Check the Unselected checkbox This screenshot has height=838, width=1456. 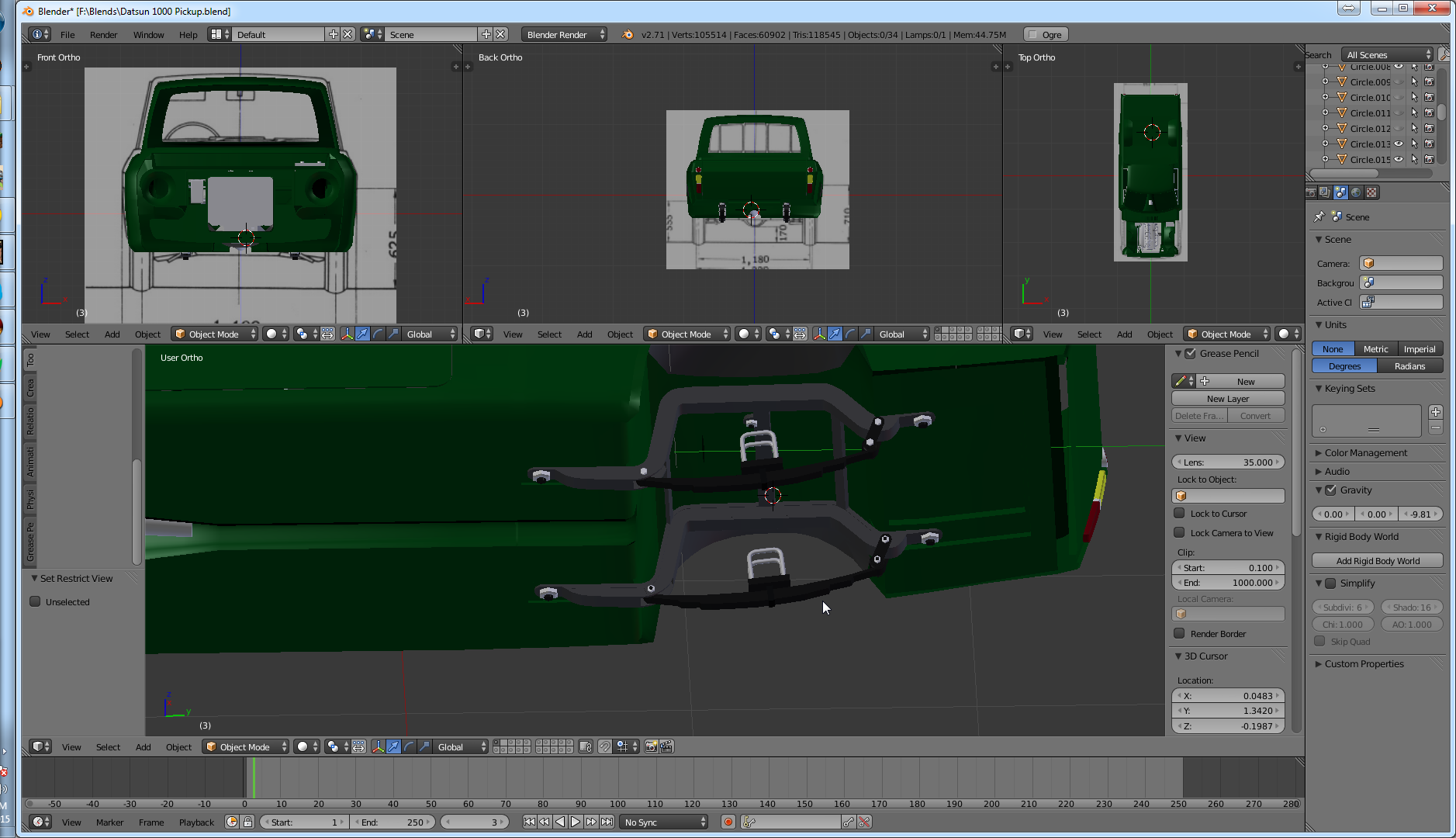[35, 601]
